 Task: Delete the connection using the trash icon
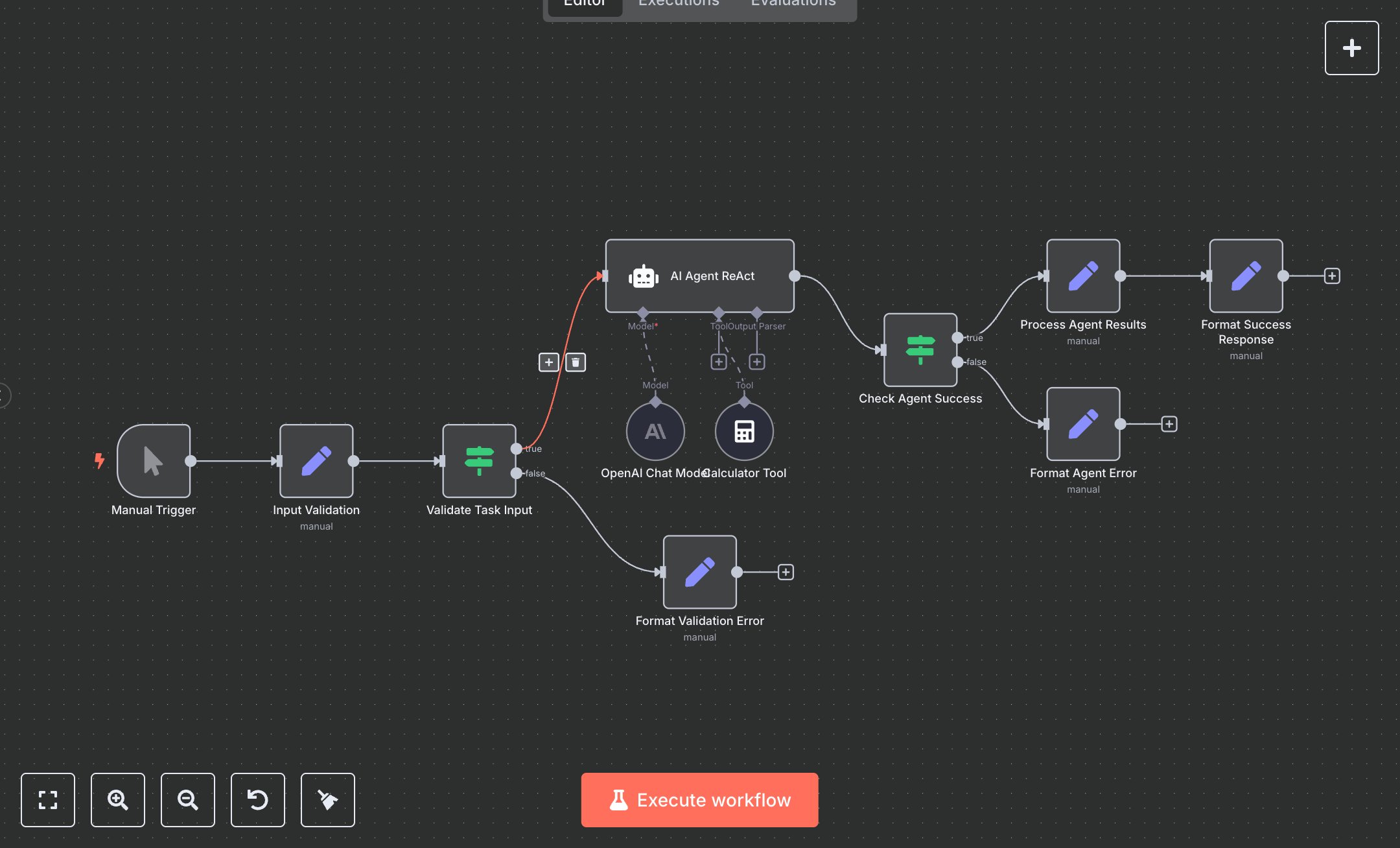pyautogui.click(x=576, y=362)
